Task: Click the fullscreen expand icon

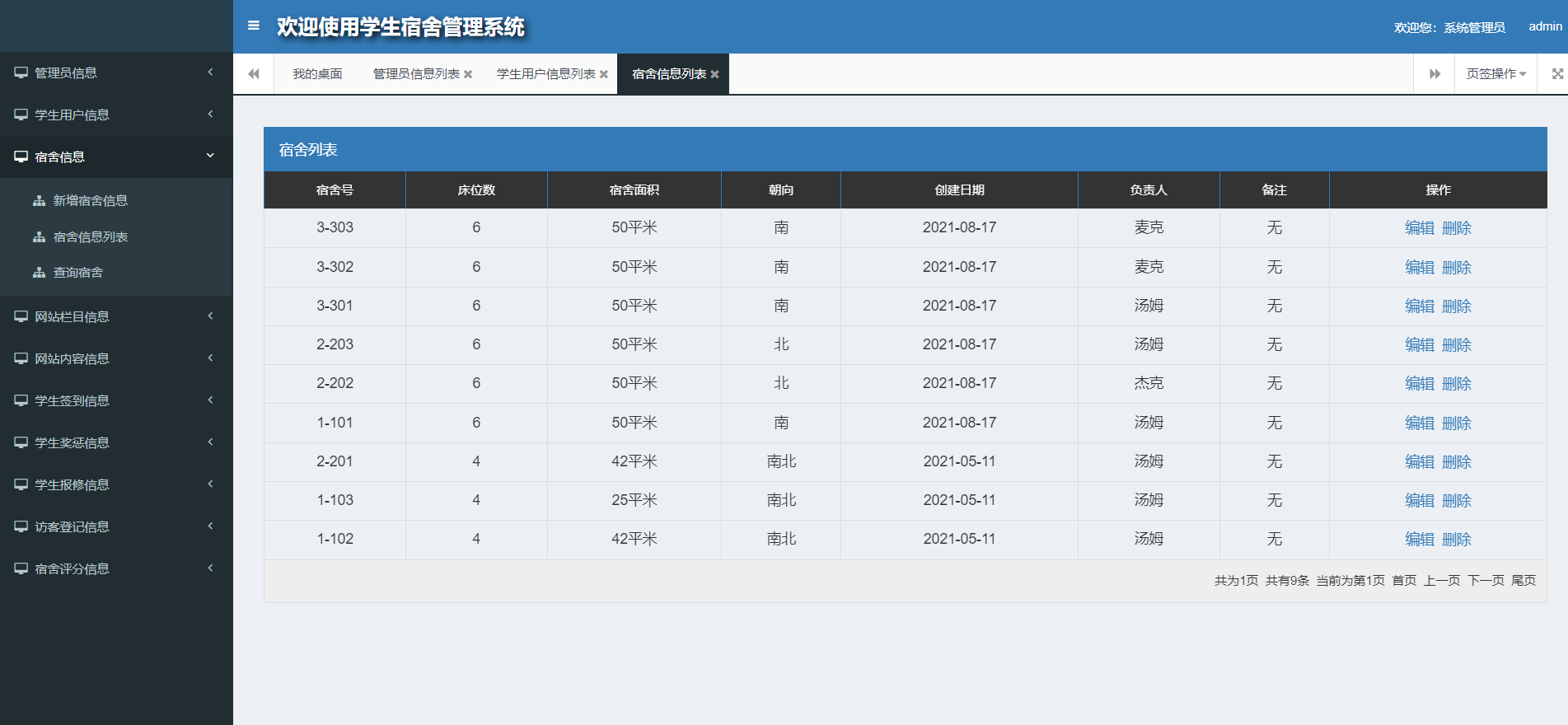Action: [x=1557, y=74]
